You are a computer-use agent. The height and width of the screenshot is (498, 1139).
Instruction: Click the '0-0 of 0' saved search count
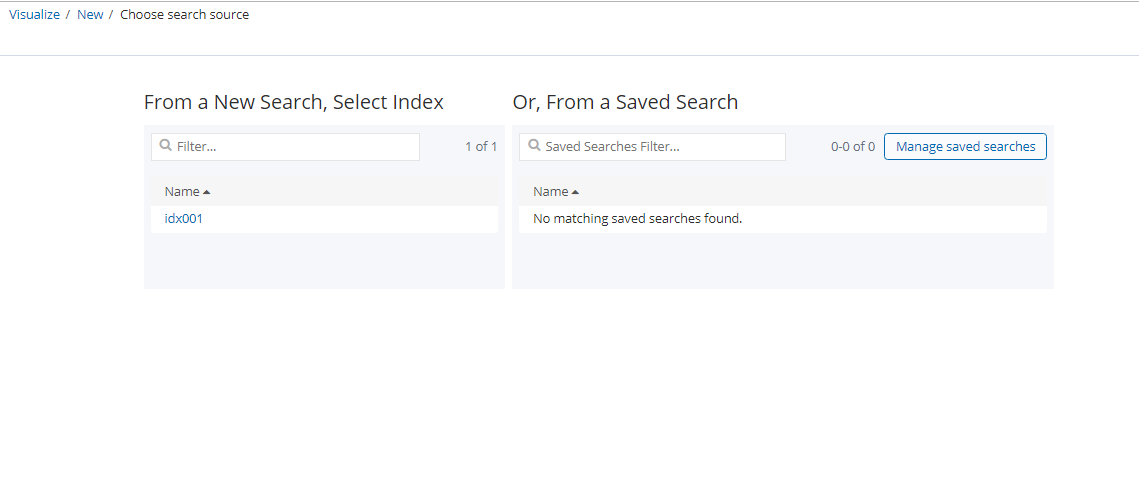852,147
